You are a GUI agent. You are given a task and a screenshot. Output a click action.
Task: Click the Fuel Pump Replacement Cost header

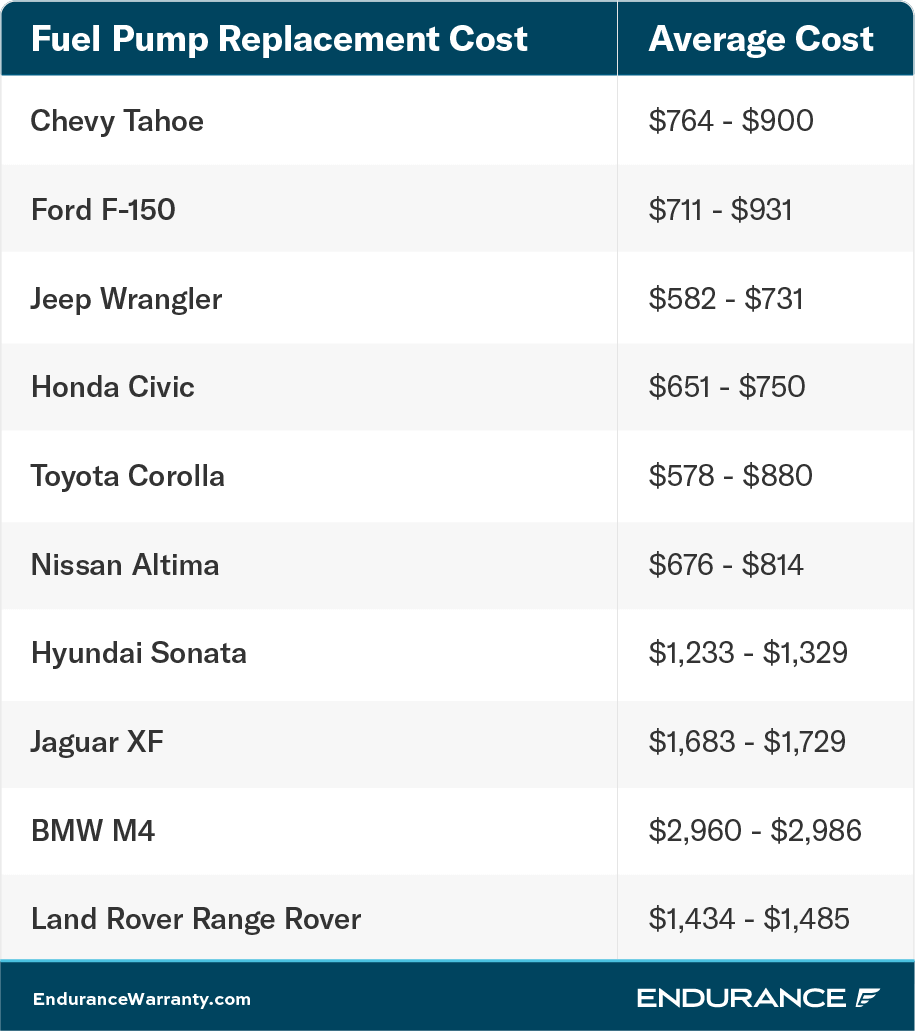pos(279,39)
